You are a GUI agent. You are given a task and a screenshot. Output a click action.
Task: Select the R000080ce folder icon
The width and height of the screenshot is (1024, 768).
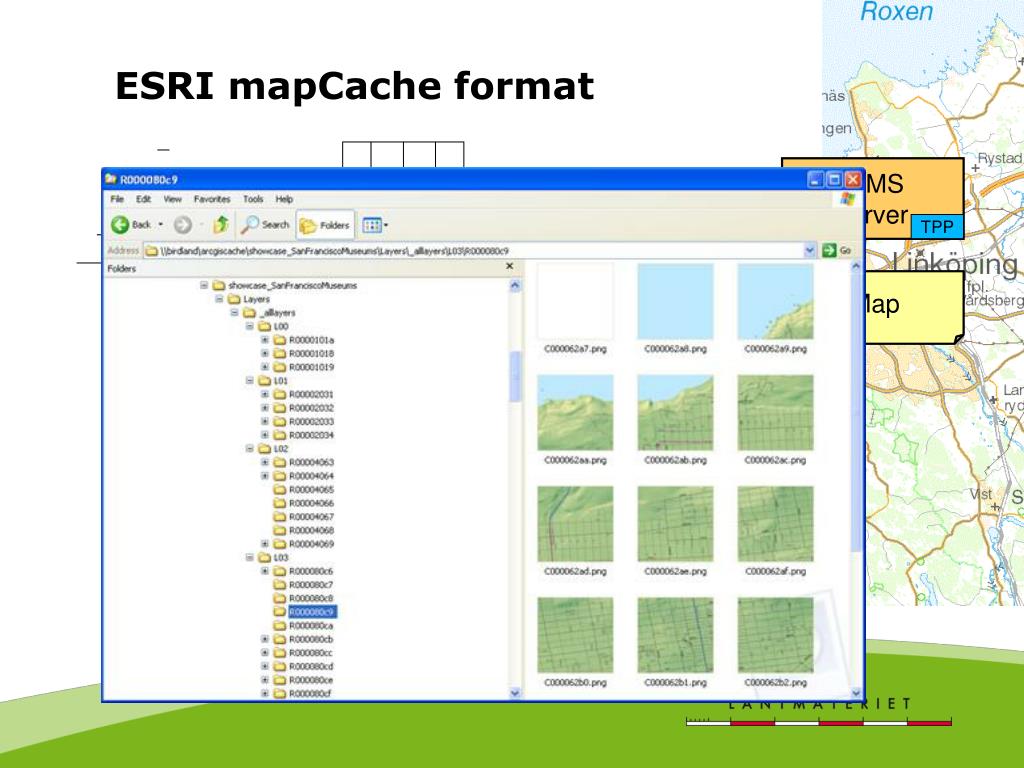[x=280, y=680]
